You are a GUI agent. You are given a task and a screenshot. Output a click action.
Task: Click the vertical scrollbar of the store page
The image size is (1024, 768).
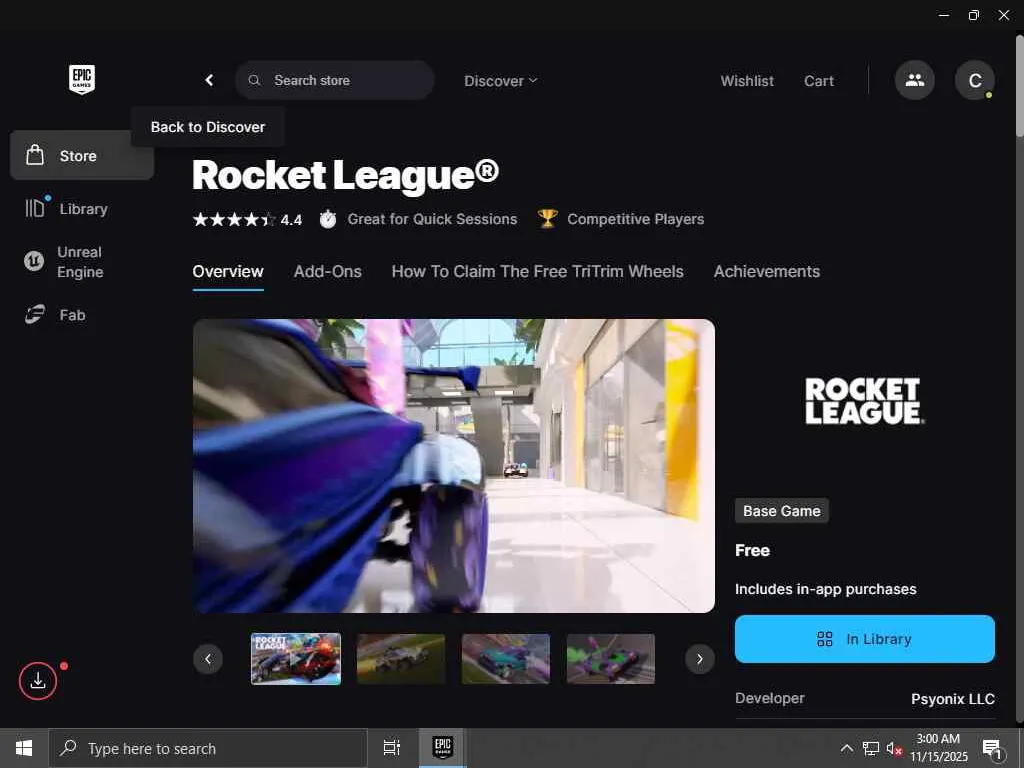tap(1019, 85)
